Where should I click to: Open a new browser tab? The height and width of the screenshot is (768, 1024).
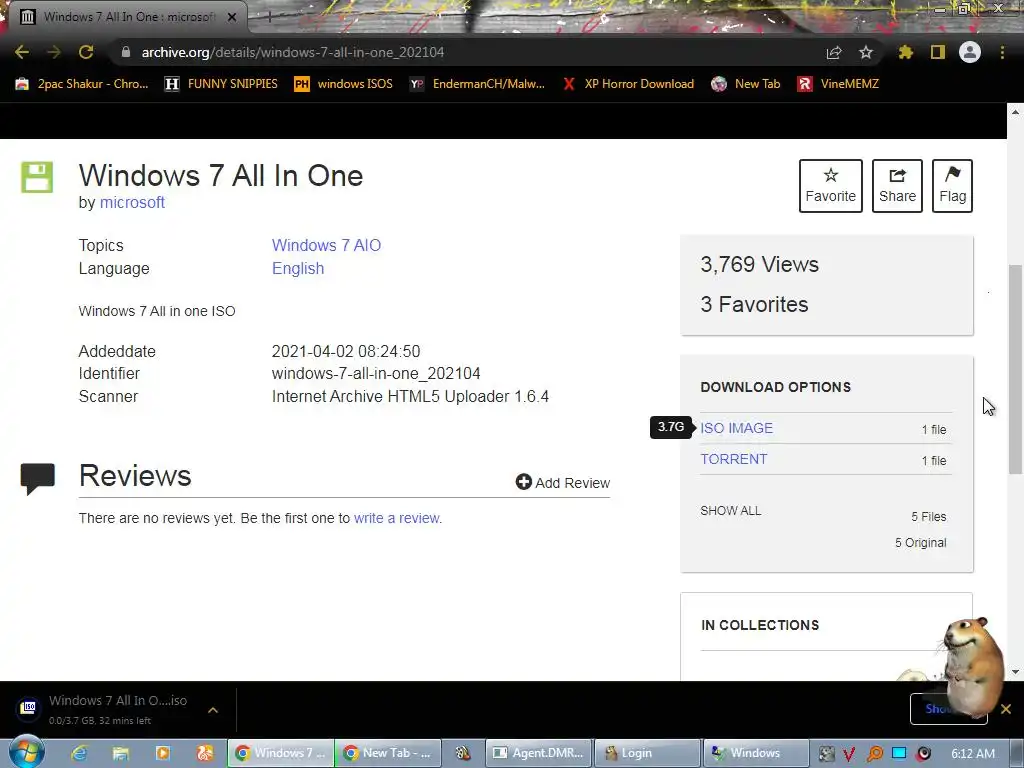[x=268, y=17]
